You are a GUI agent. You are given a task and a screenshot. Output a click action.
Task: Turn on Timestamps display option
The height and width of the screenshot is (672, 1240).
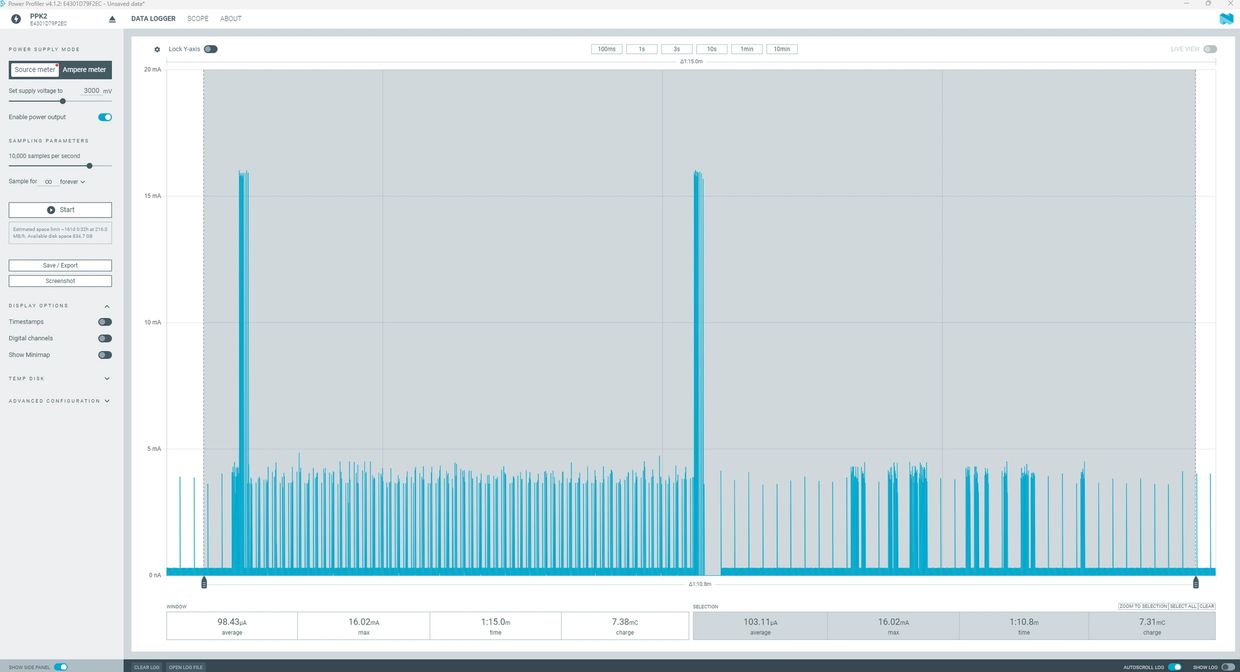(x=105, y=322)
